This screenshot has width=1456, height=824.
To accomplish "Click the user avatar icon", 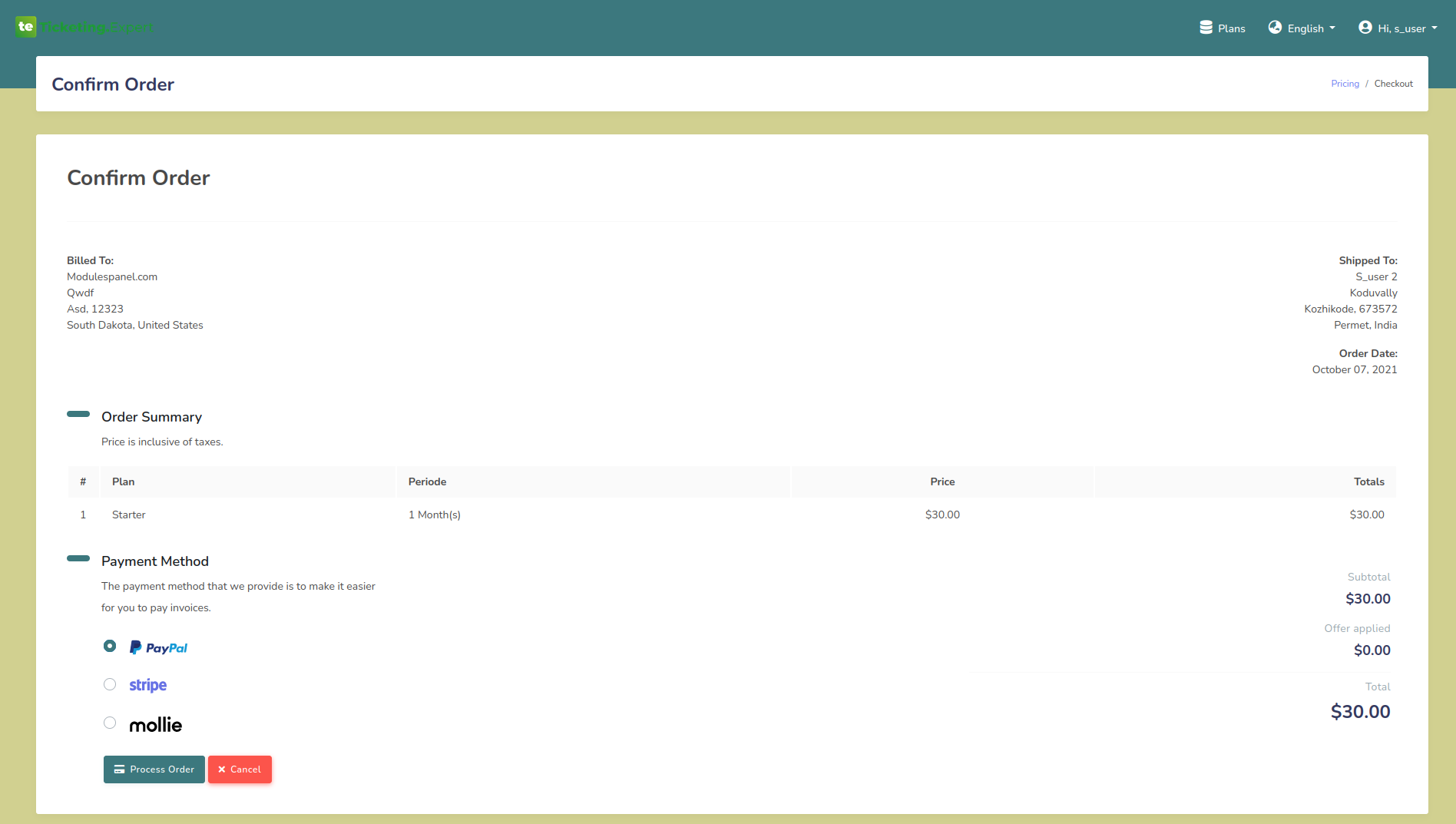I will pos(1365,28).
